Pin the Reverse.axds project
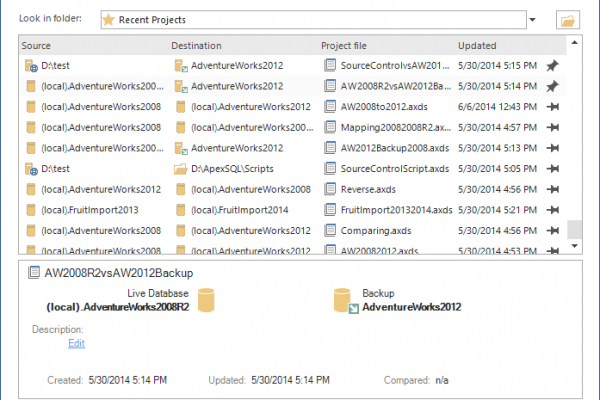This screenshot has width=600, height=400. click(553, 189)
